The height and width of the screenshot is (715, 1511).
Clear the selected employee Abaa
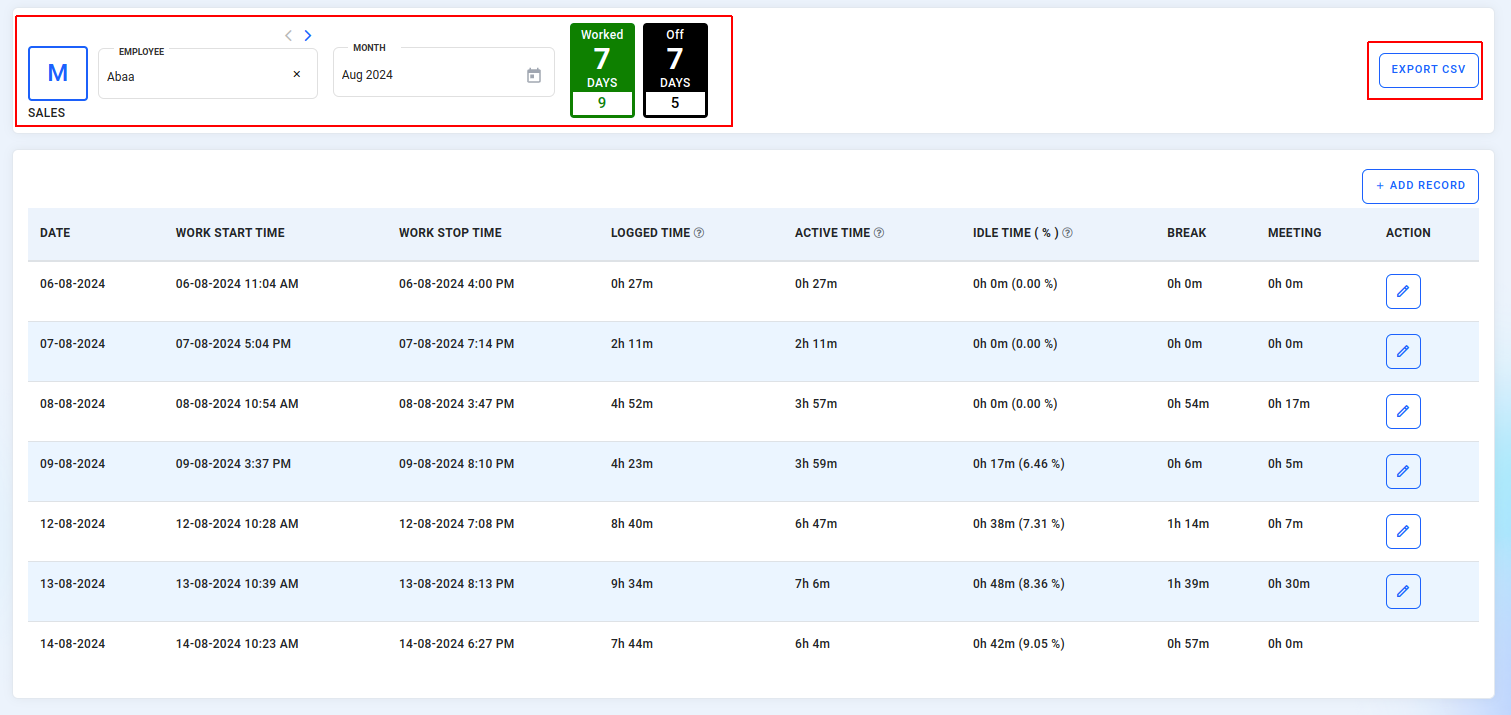(297, 74)
